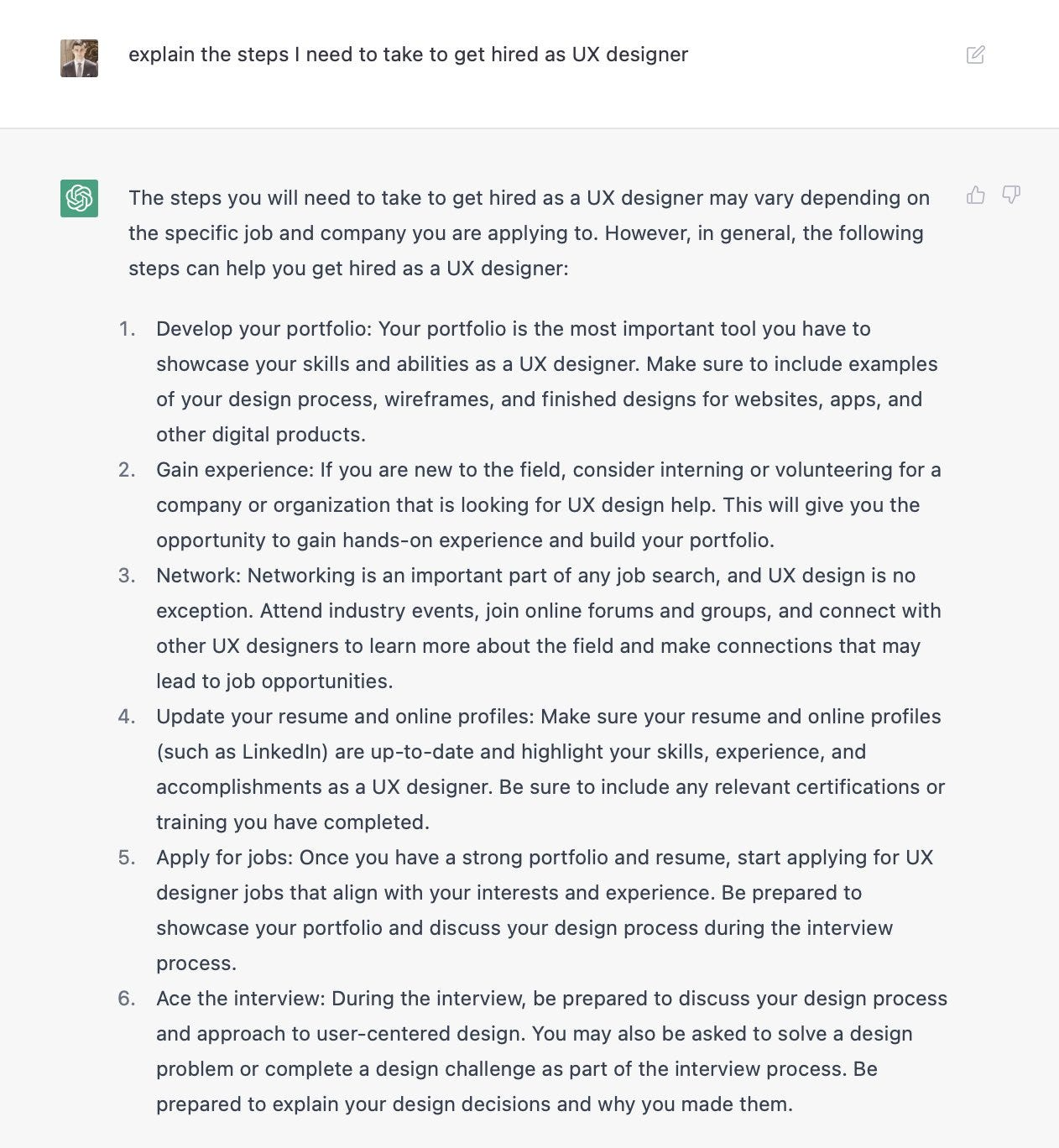Click list number 5 marker

[127, 858]
